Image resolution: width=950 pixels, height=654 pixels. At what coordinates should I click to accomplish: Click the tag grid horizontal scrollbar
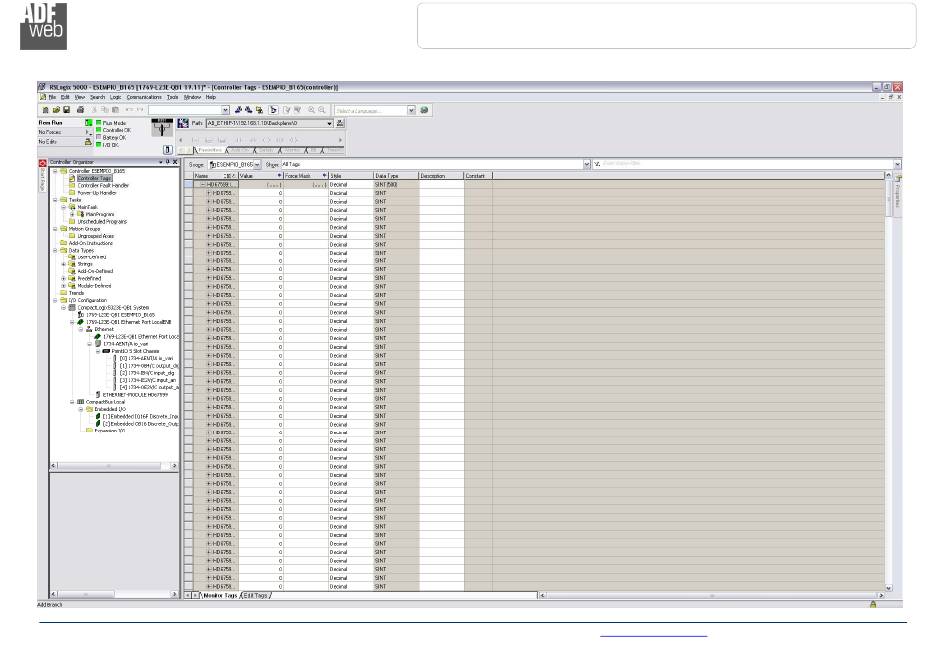pyautogui.click(x=712, y=596)
